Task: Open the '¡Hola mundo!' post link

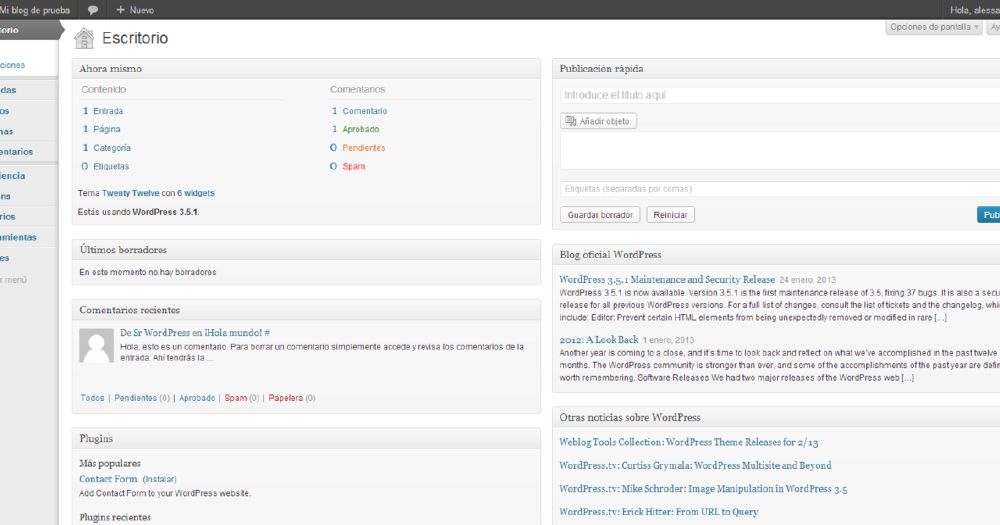Action: (x=233, y=333)
